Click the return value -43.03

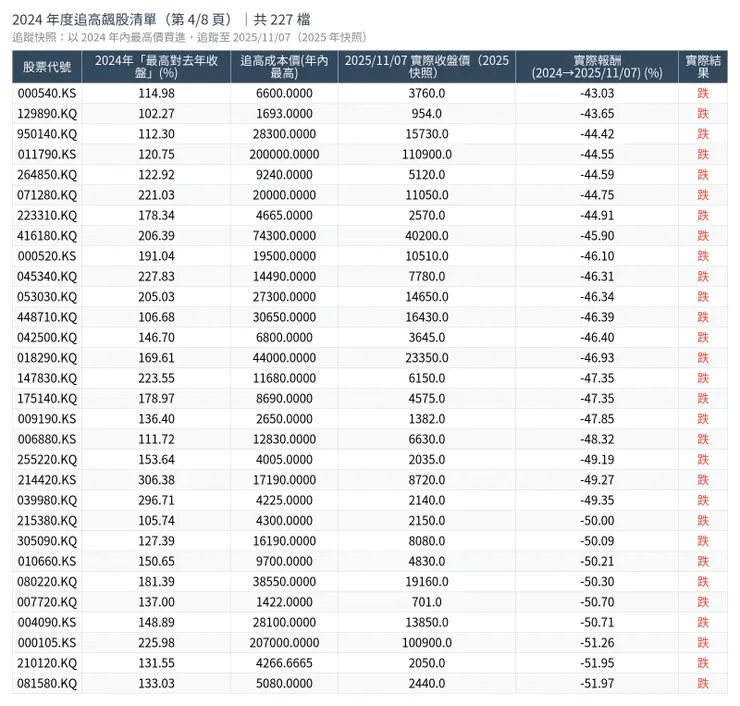point(597,93)
